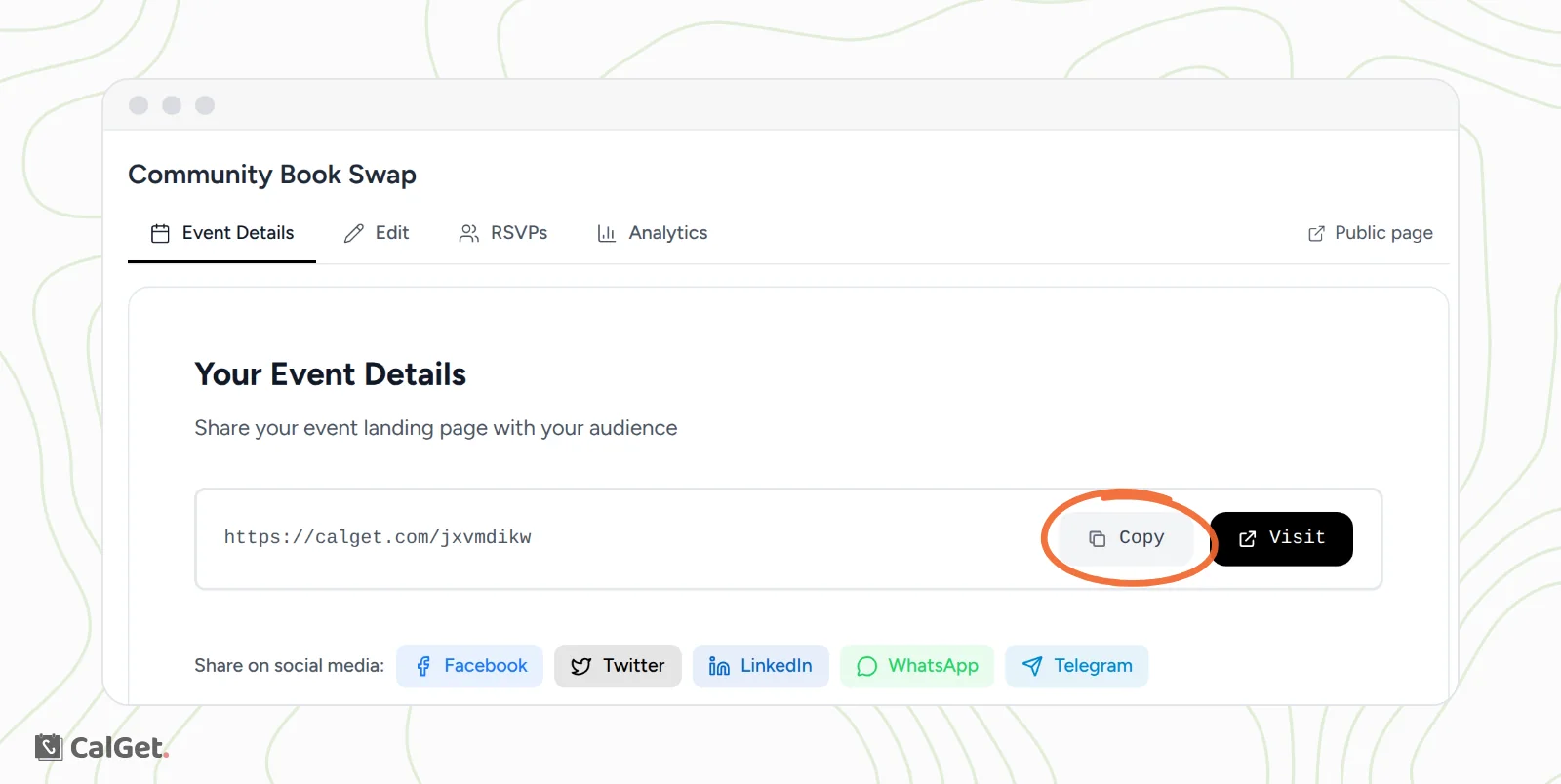Share the event on Twitter
Viewport: 1561px width, 784px height.
point(618,666)
